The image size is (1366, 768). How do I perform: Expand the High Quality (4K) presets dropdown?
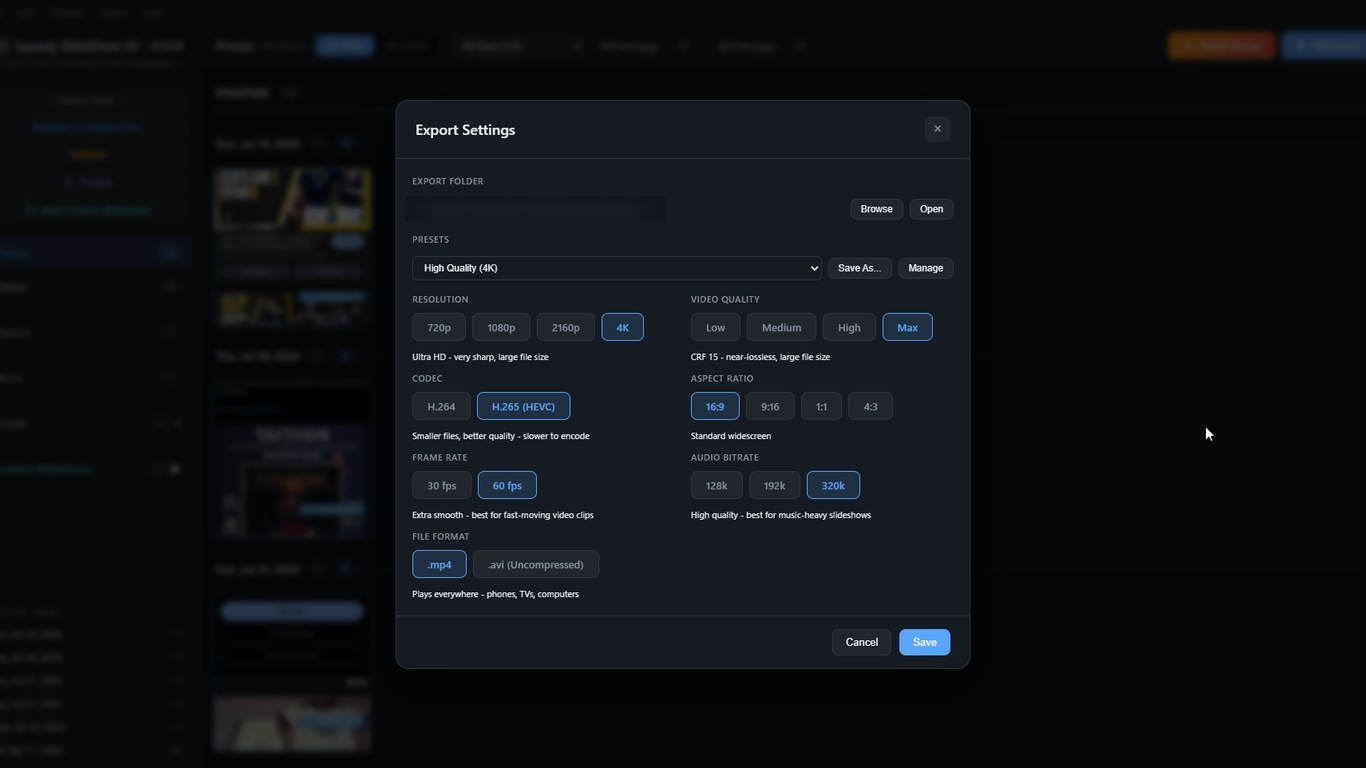pyautogui.click(x=617, y=268)
